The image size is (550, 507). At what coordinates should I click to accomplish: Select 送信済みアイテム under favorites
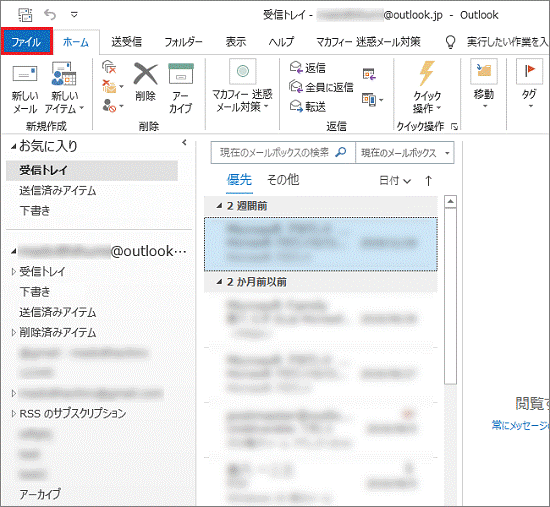tap(58, 191)
